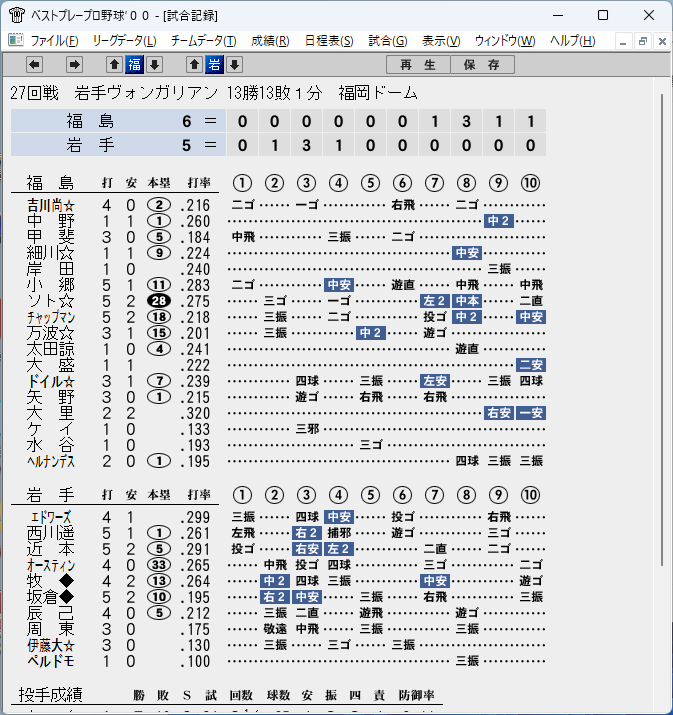Viewport: 673px width, 715px height.
Task: Select Fukushima batter チャップマン
Action: coord(51,317)
